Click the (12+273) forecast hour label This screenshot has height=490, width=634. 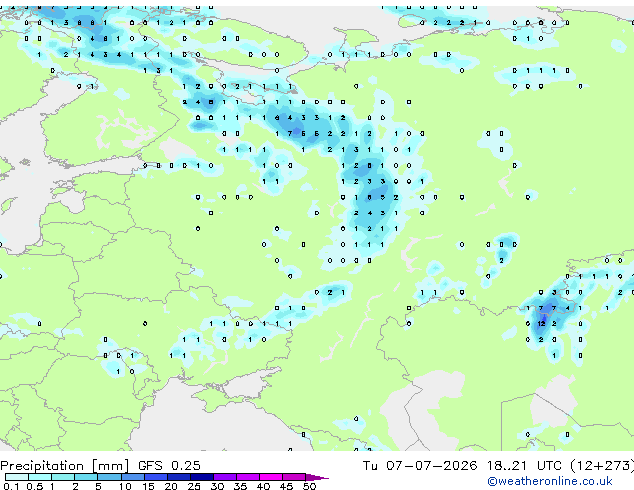click(x=602, y=466)
